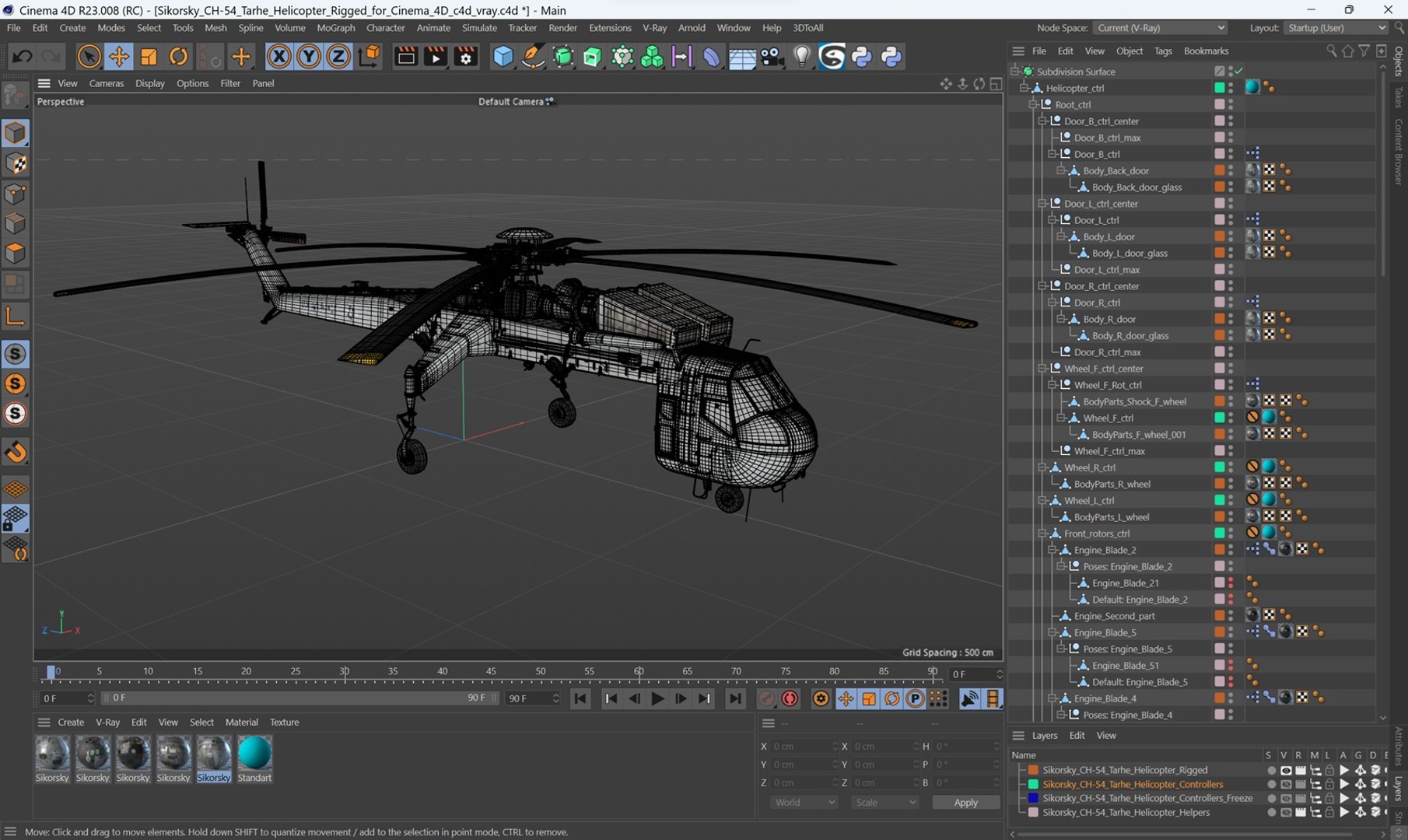Open Layers panel Edit menu
This screenshot has height=840, width=1408.
coord(1077,735)
